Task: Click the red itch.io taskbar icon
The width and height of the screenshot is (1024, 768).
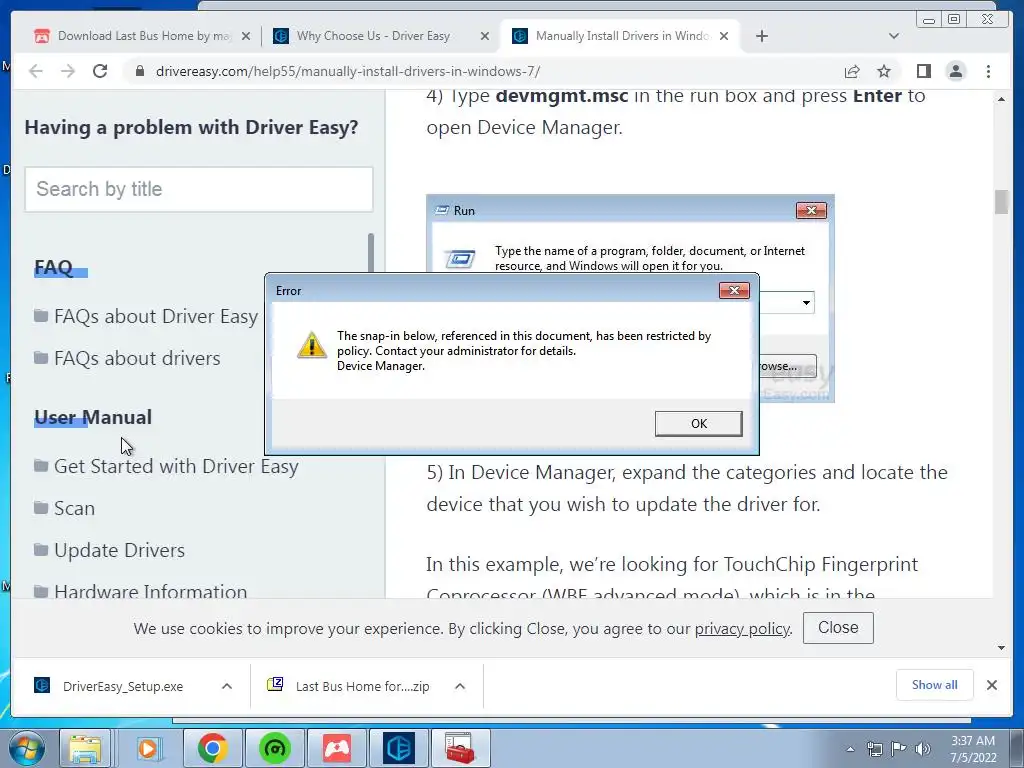Action: (337, 748)
